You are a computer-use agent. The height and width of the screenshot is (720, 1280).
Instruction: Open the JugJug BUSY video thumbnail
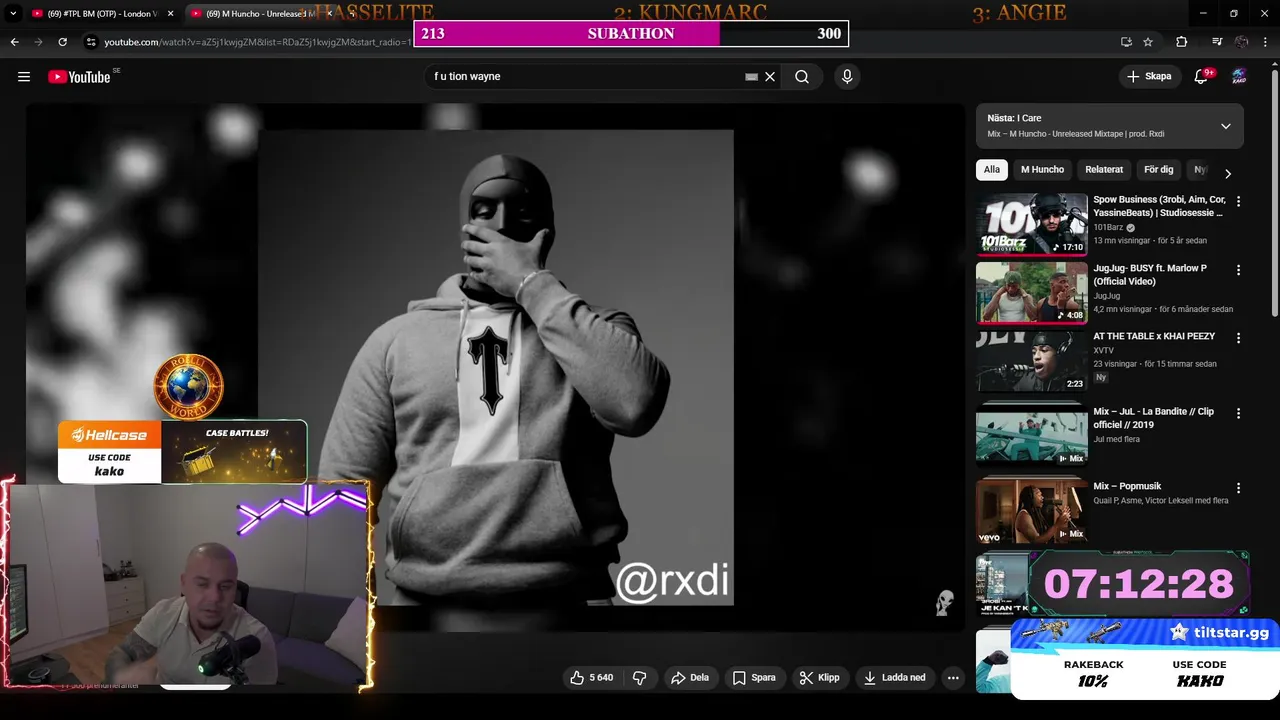(1032, 293)
